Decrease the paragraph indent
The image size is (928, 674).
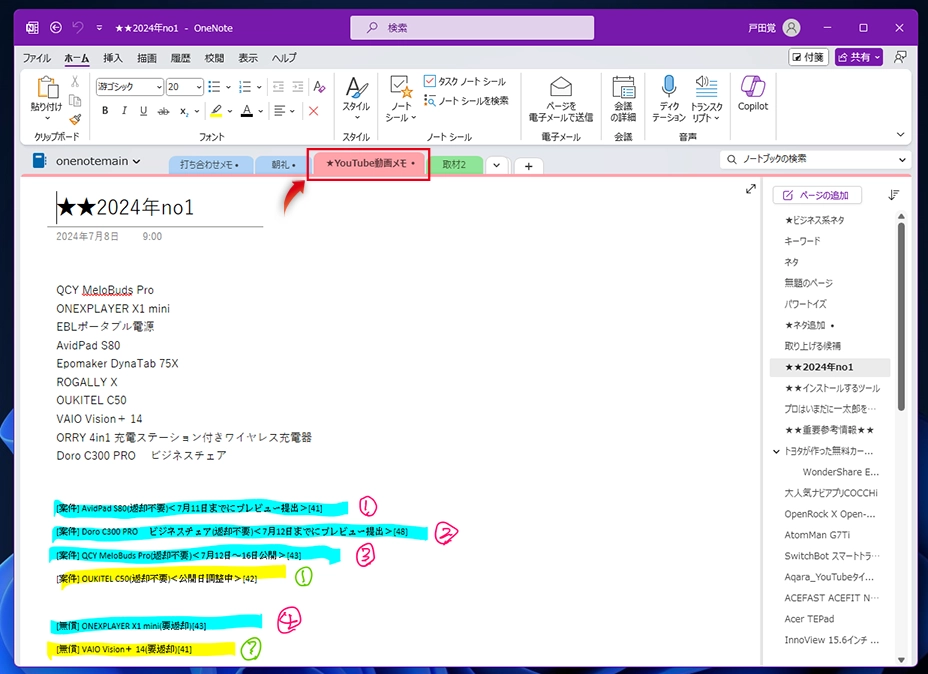pos(278,87)
